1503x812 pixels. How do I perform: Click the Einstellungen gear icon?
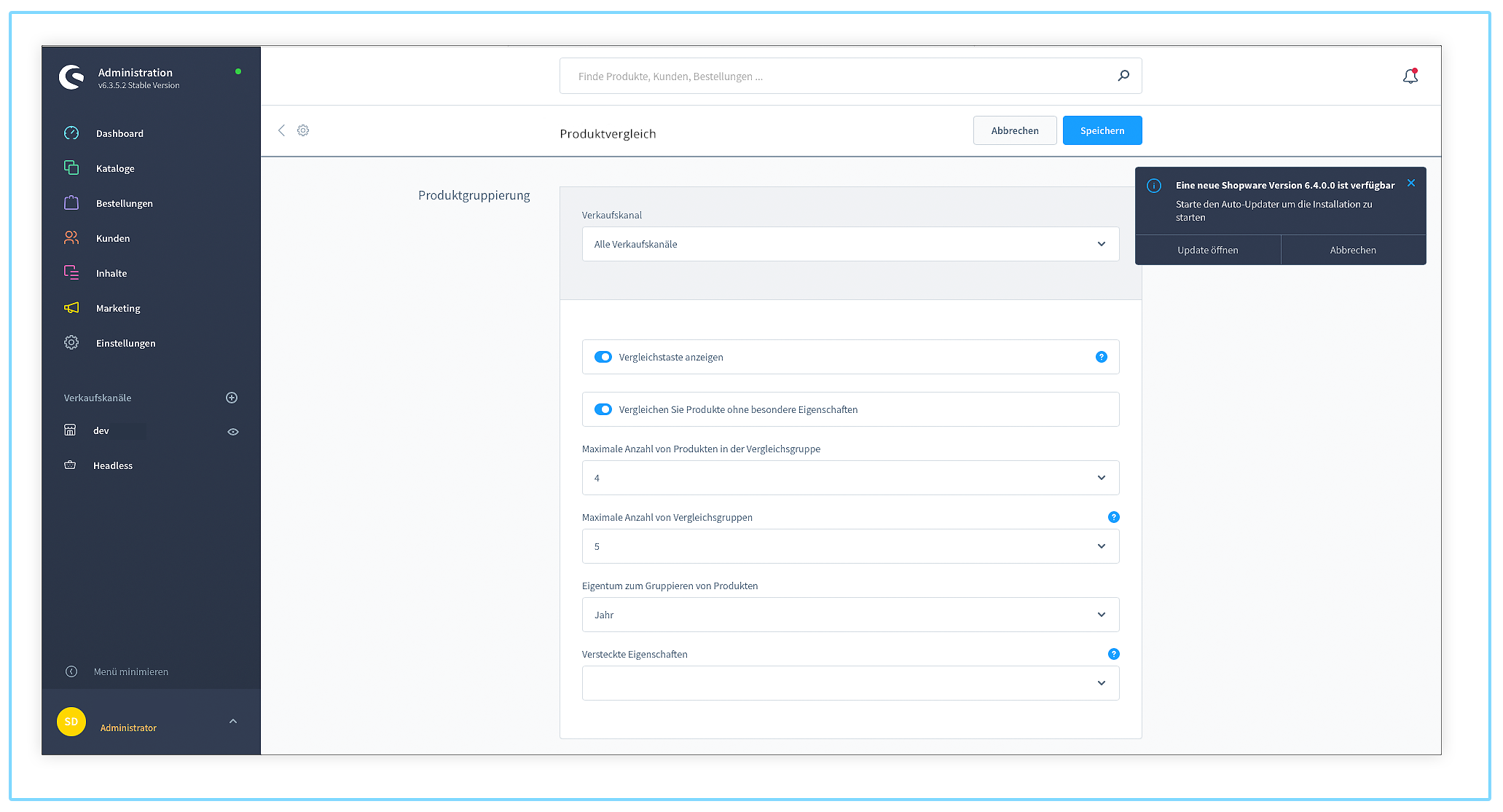(x=72, y=343)
